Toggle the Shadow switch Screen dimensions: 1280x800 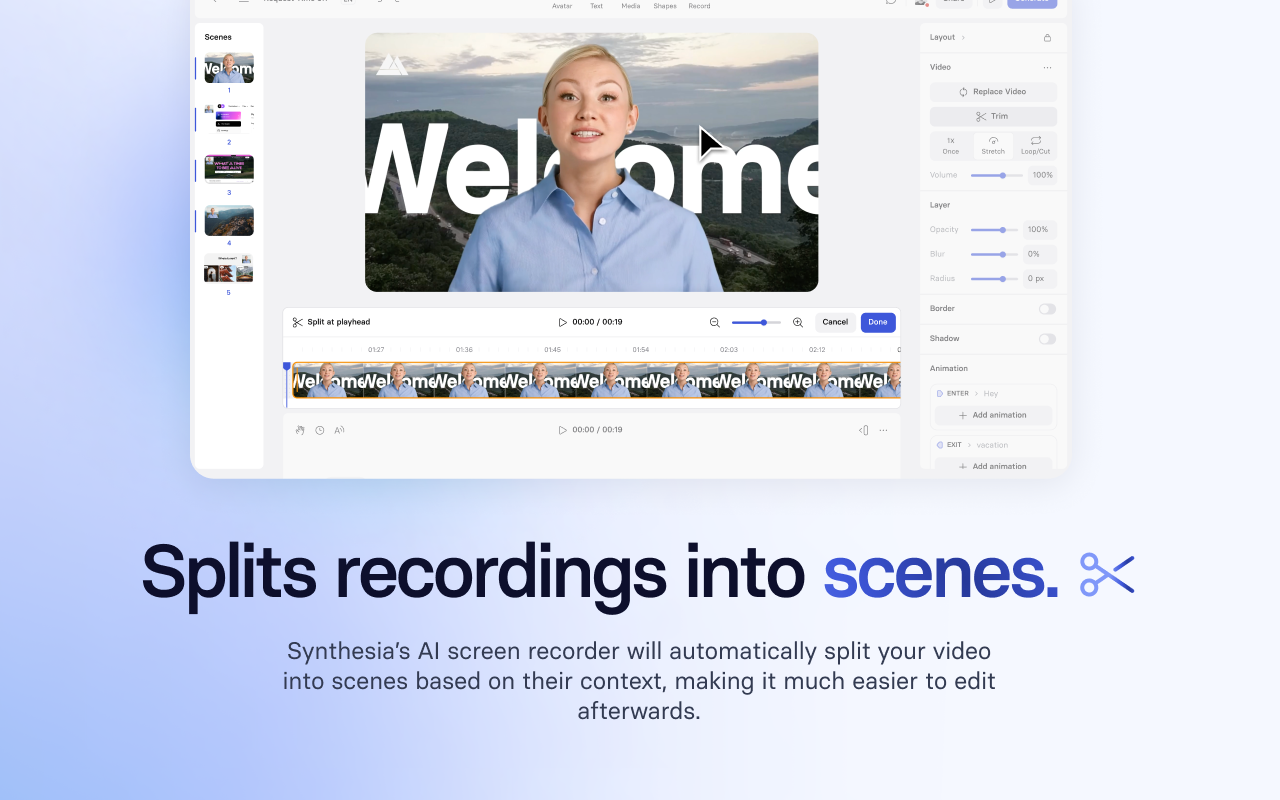coord(1047,339)
